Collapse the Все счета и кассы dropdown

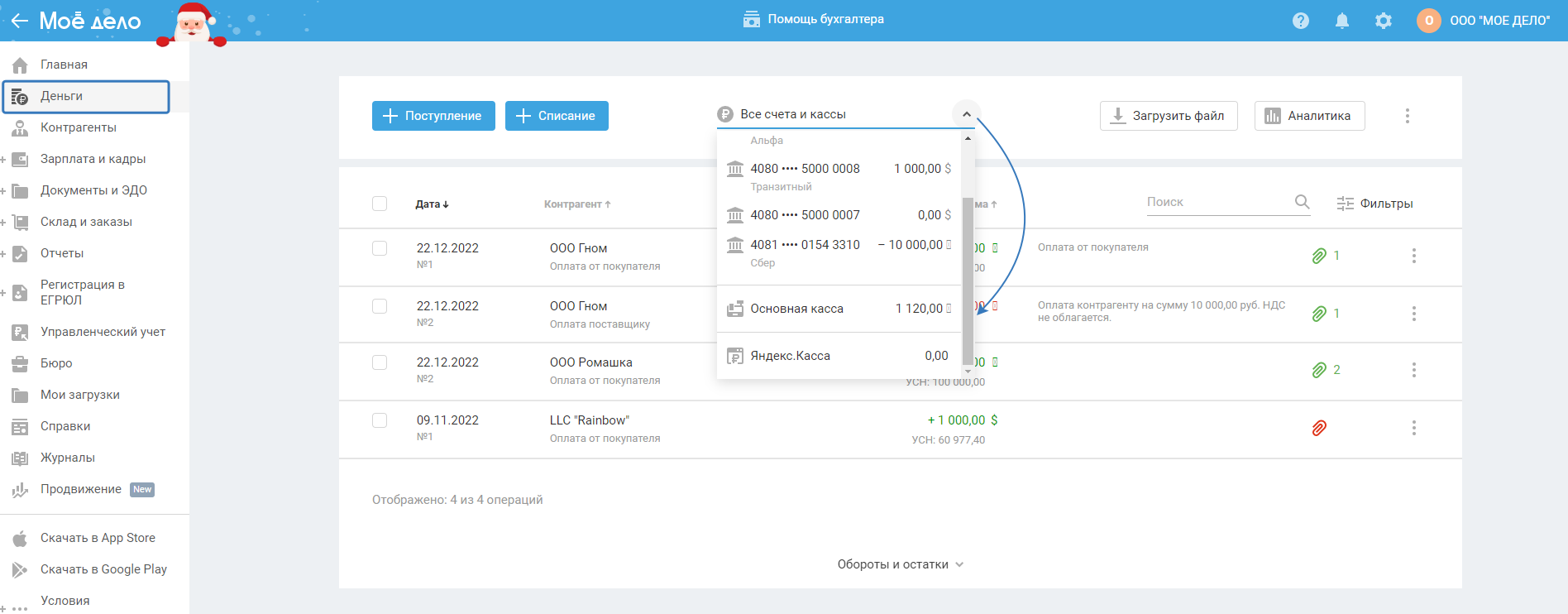coord(966,114)
